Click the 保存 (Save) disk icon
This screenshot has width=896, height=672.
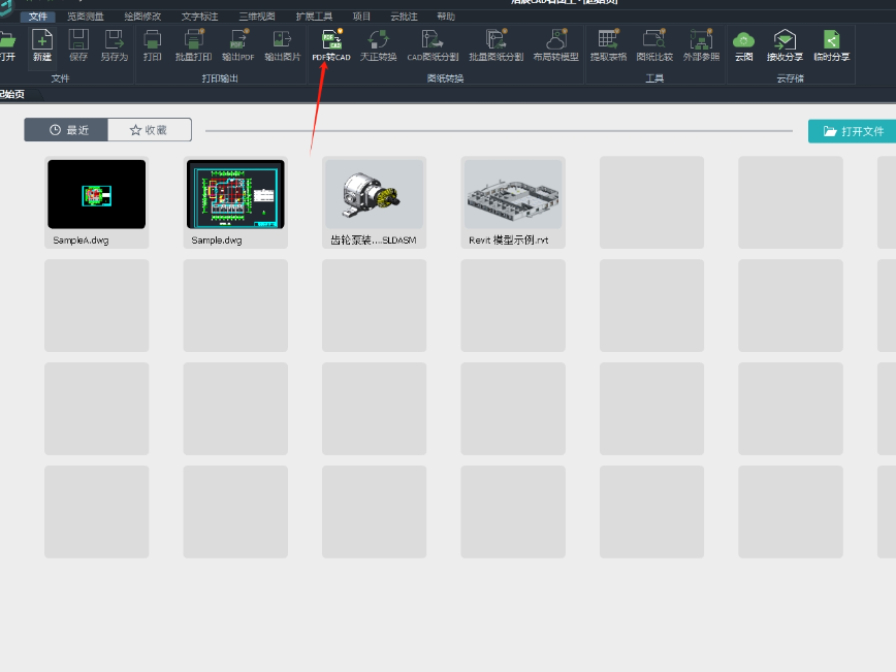tap(78, 40)
